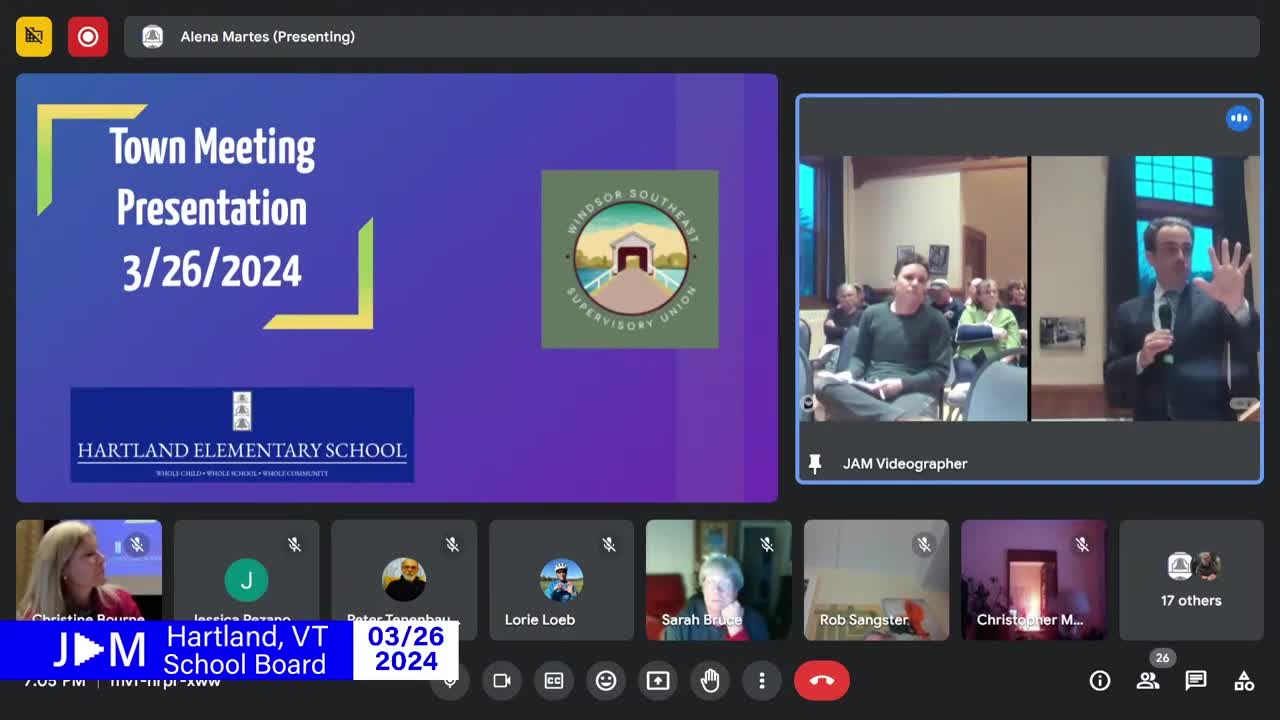Image resolution: width=1280 pixels, height=720 pixels.
Task: Raise your hand in the meeting
Action: (710, 681)
